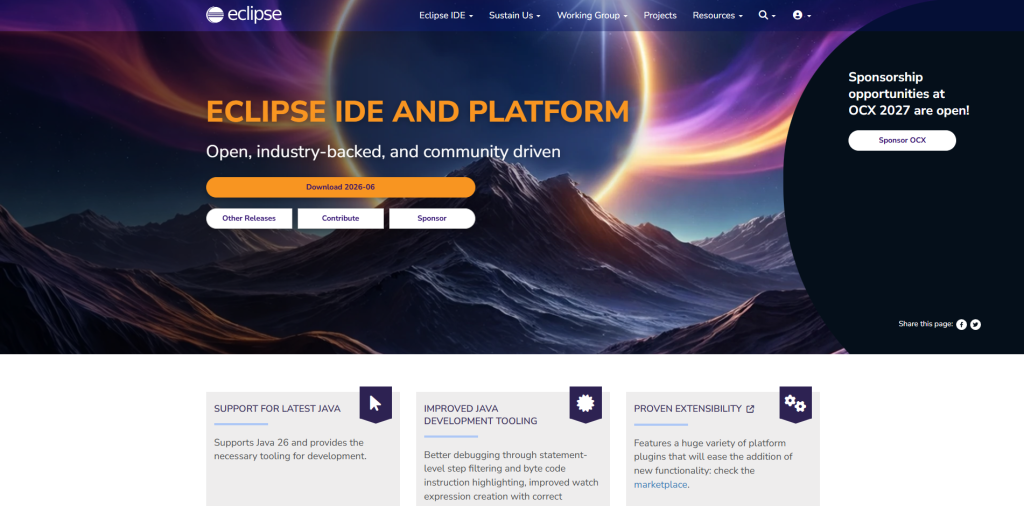This screenshot has height=506, width=1024.
Task: Expand the Resources dropdown menu
Action: [718, 15]
